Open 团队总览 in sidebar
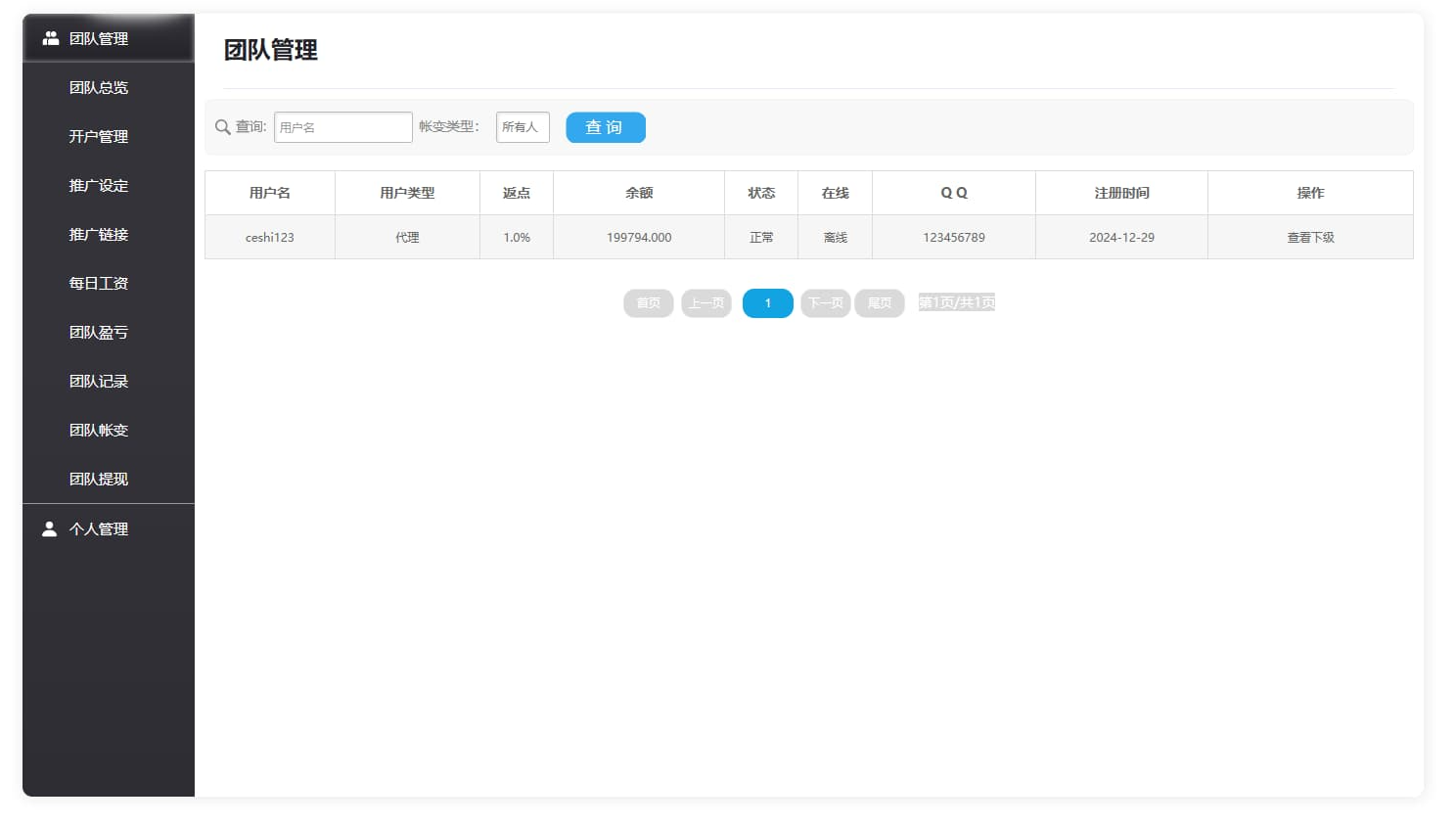 (99, 87)
